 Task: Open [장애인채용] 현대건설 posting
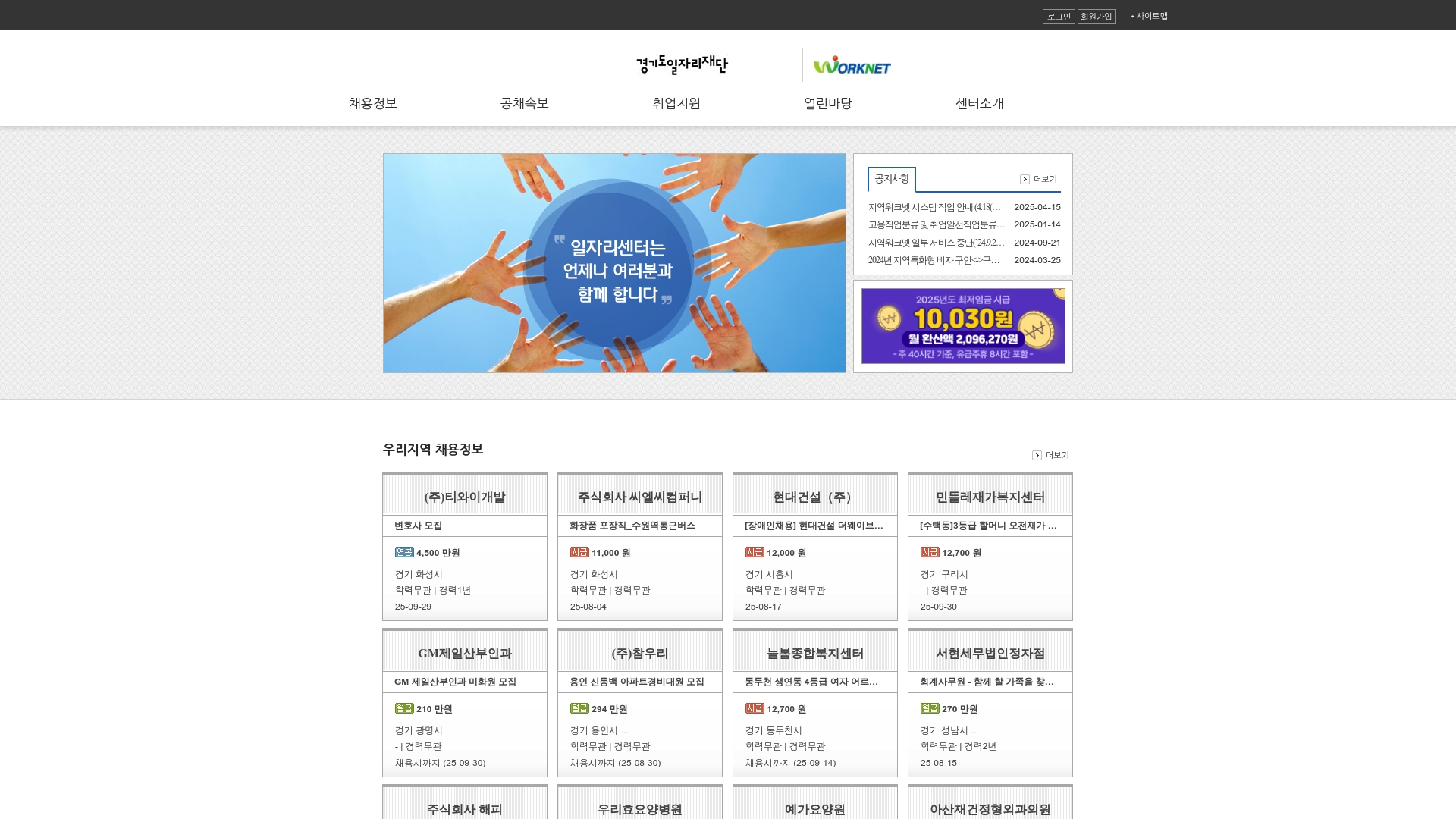point(814,526)
